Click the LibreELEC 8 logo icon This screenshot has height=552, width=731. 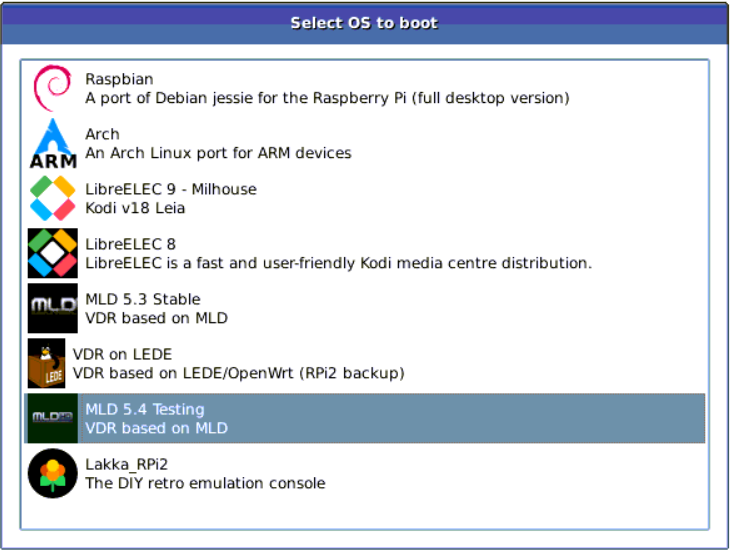click(53, 253)
